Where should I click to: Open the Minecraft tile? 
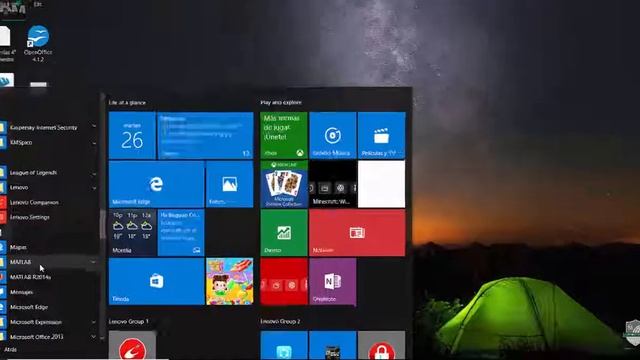point(333,184)
